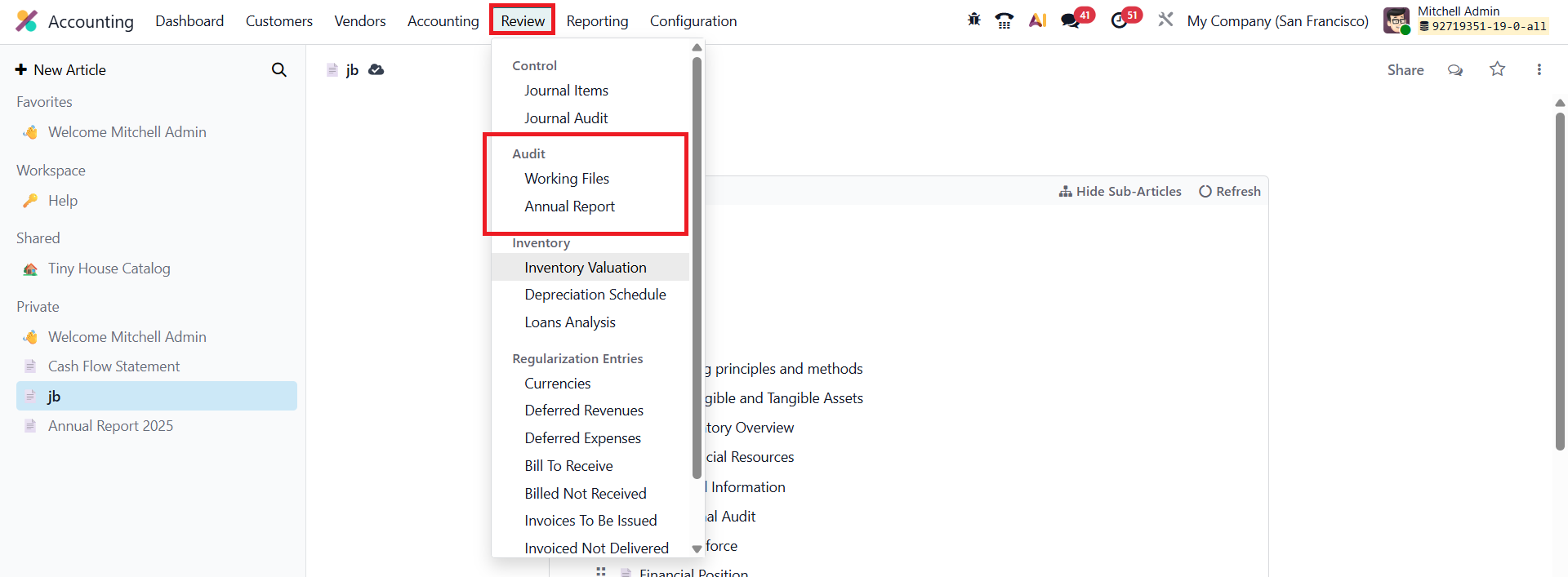Choose Working Files under Audit
Screen dimensions: 1568x577
[x=567, y=179]
